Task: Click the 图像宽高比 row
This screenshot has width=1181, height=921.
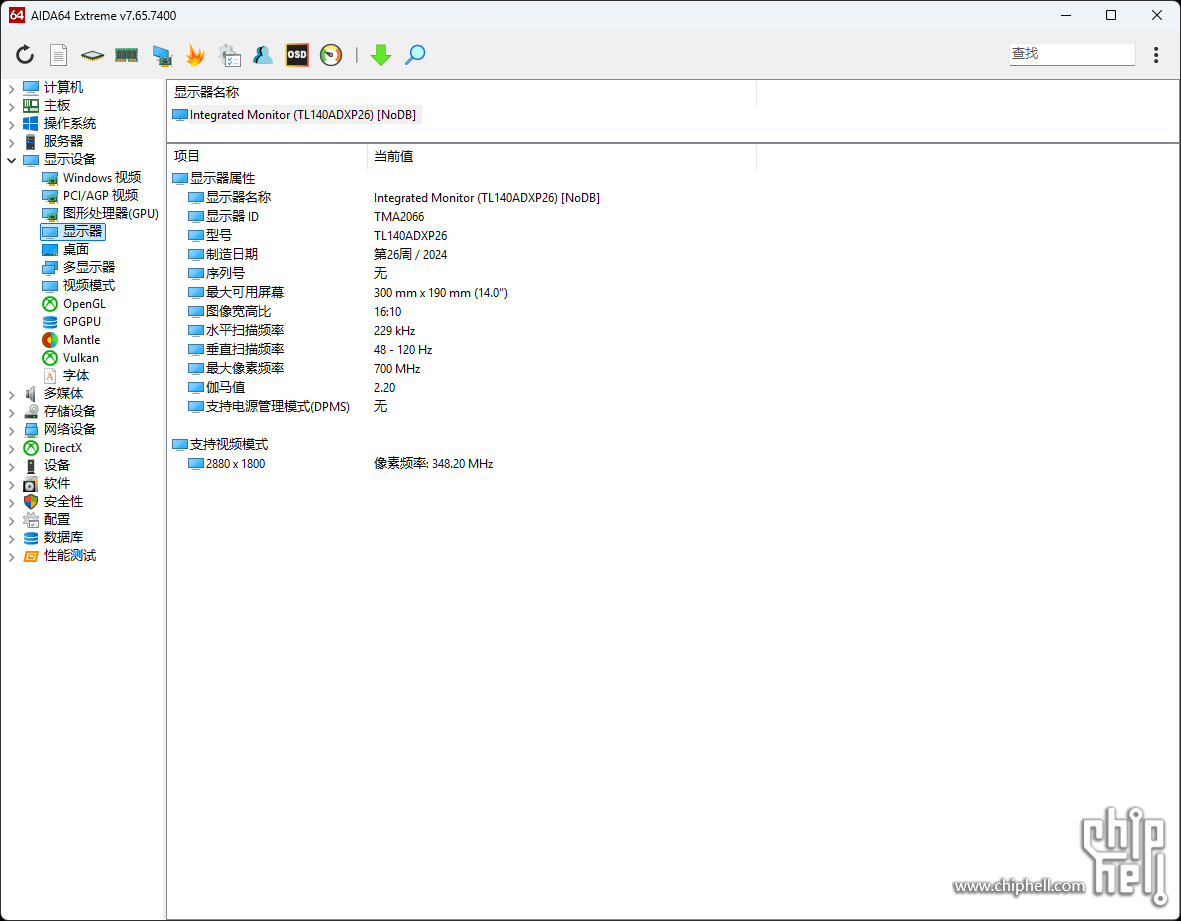Action: coord(461,311)
